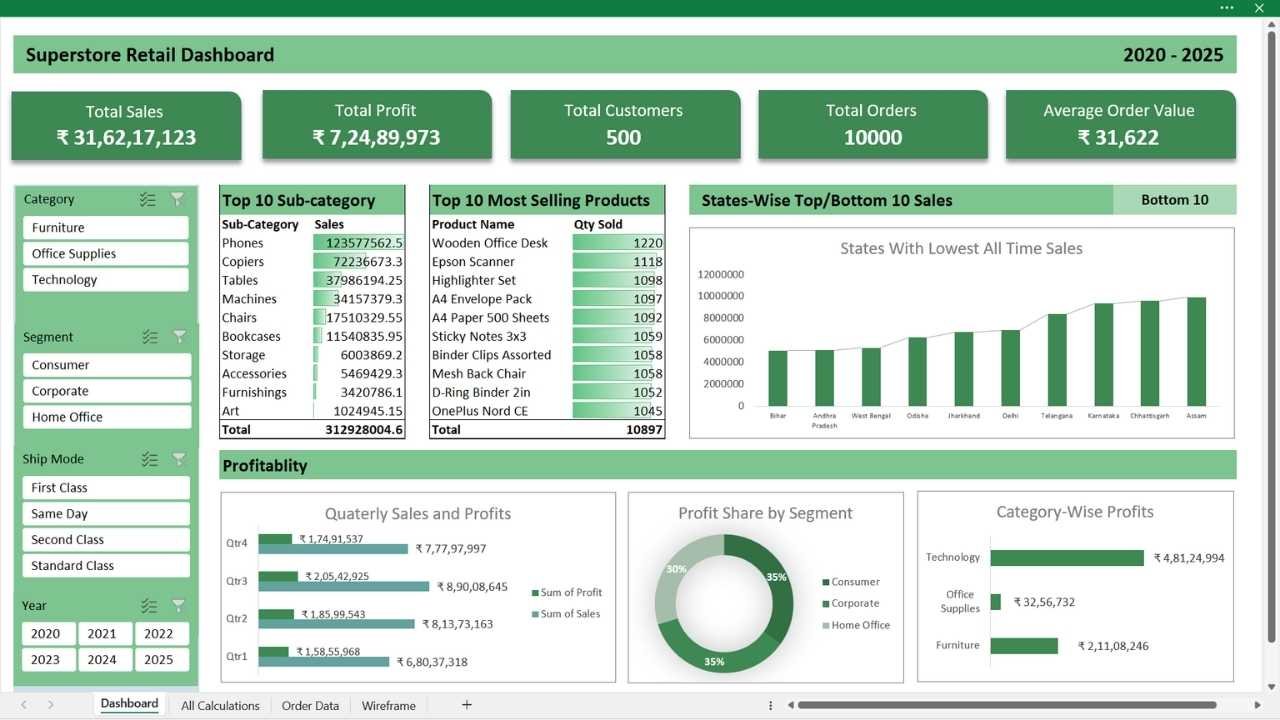Viewport: 1280px width, 720px height.
Task: Click the Average Order Value card
Action: tap(1120, 125)
